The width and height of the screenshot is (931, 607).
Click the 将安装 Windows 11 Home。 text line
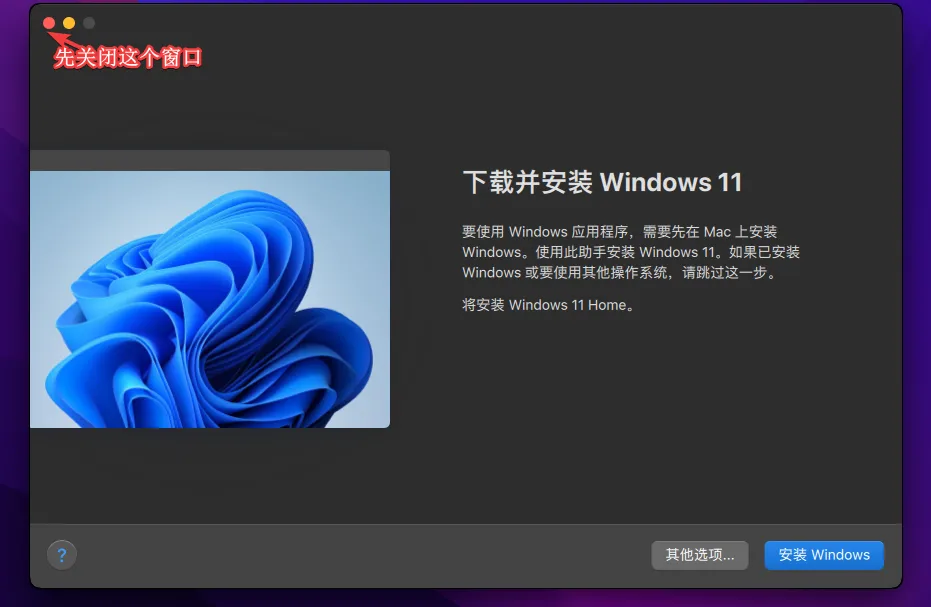(x=548, y=305)
